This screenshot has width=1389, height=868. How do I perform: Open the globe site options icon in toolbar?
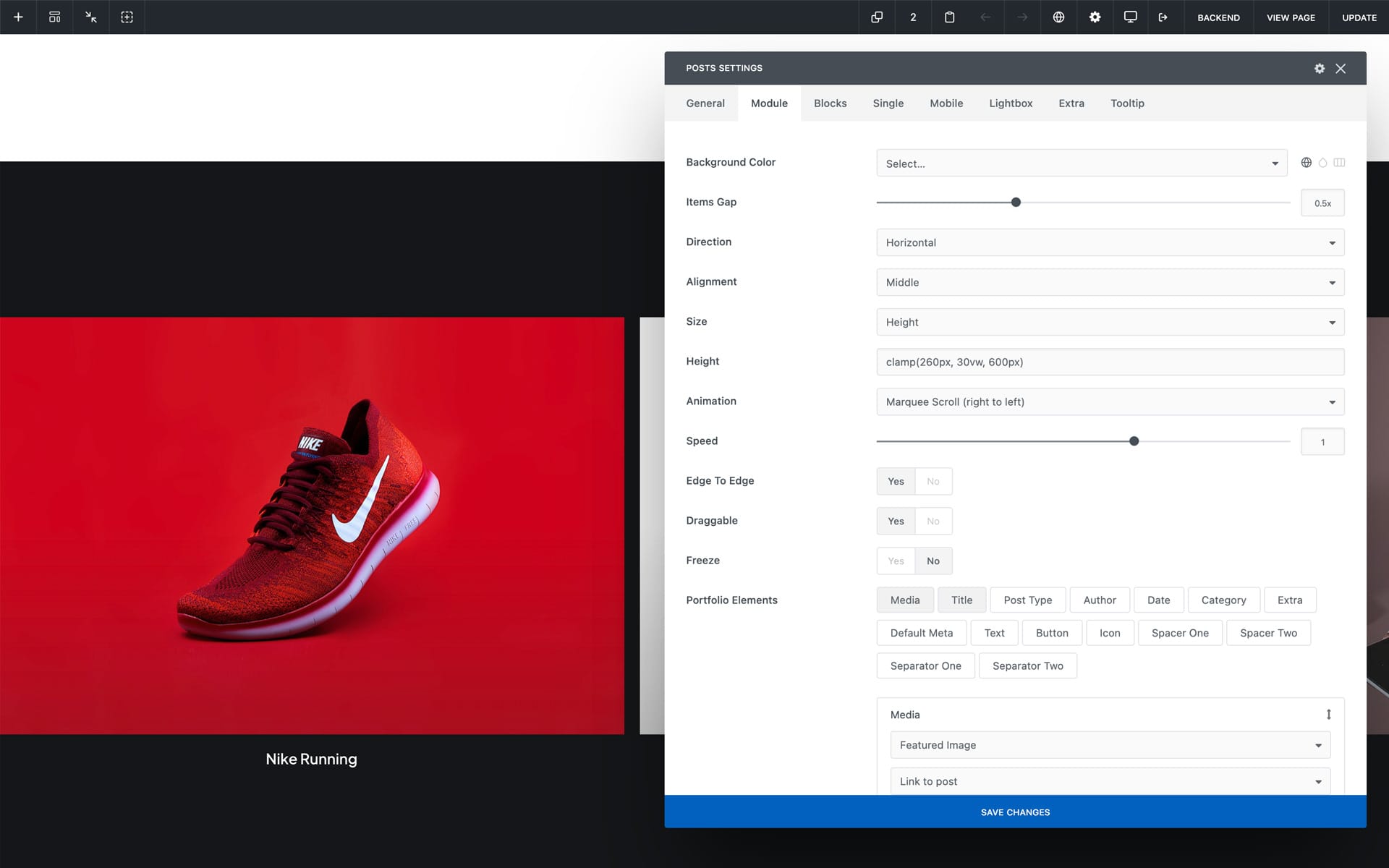click(1058, 17)
